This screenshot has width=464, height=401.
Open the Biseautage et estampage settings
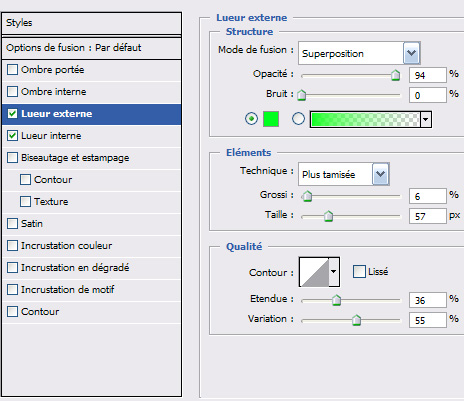click(x=75, y=158)
